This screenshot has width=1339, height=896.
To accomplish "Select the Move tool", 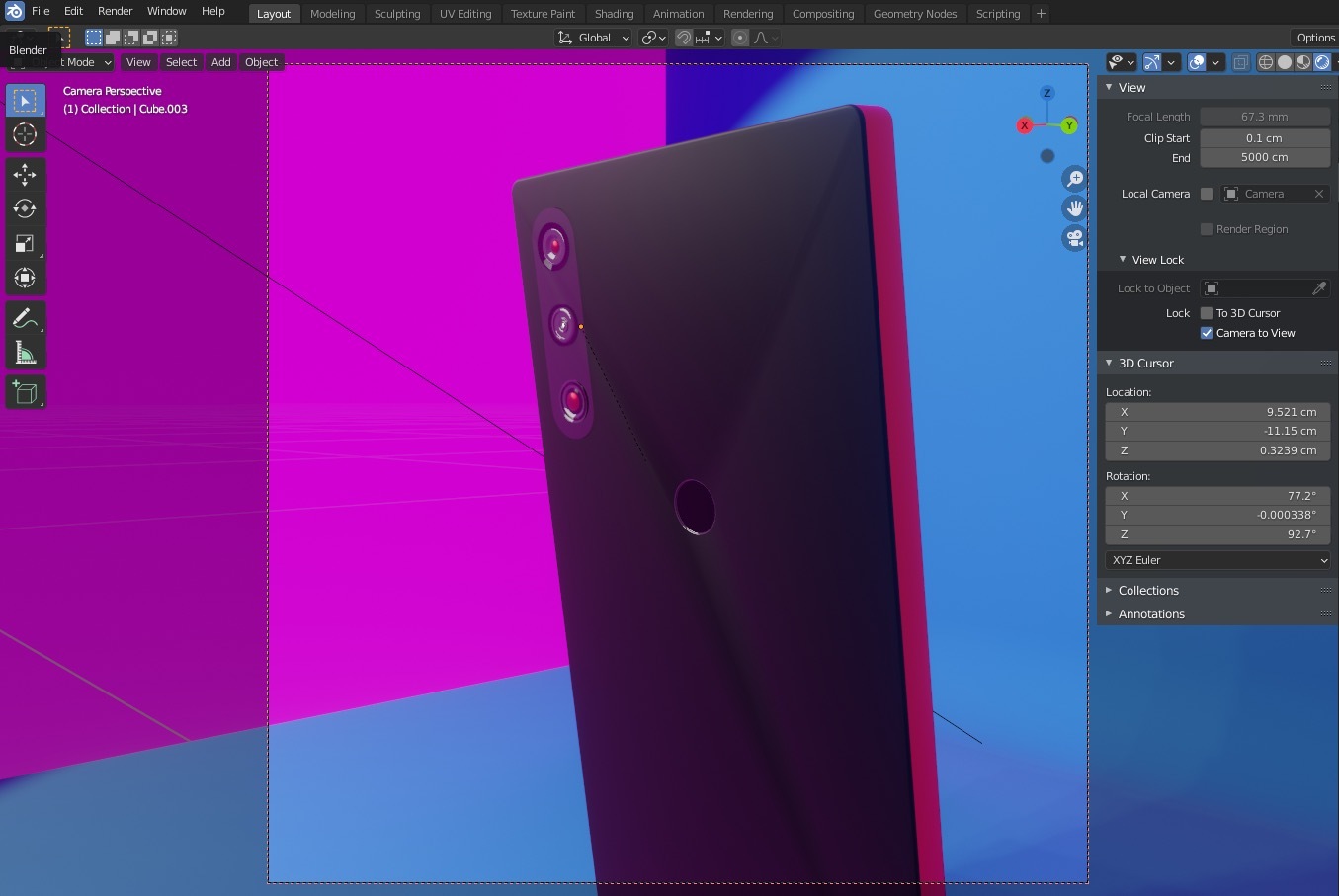I will click(x=26, y=175).
